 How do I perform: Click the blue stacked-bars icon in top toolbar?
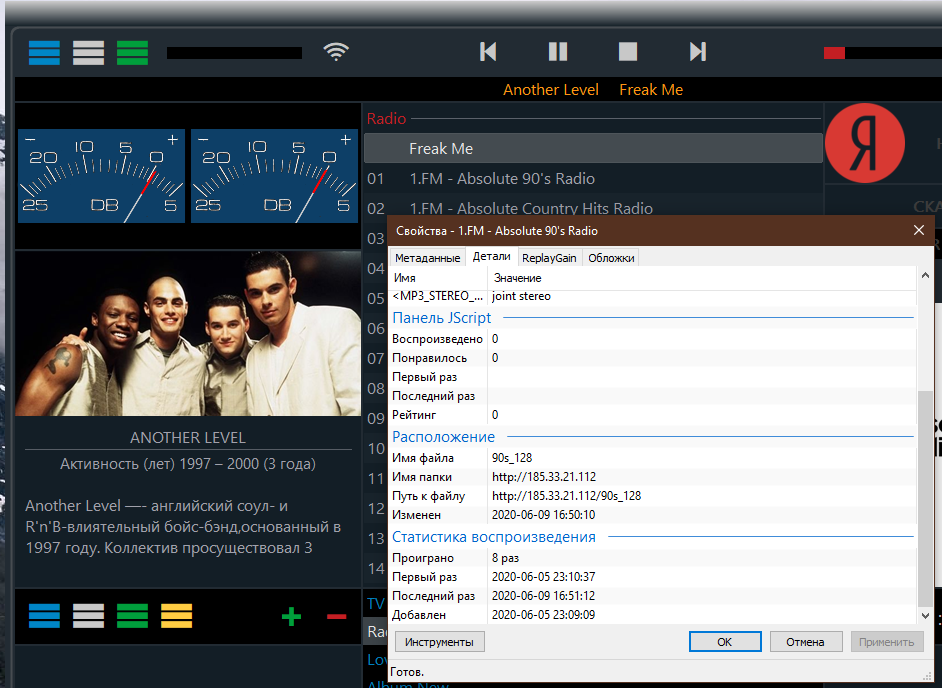[x=44, y=52]
